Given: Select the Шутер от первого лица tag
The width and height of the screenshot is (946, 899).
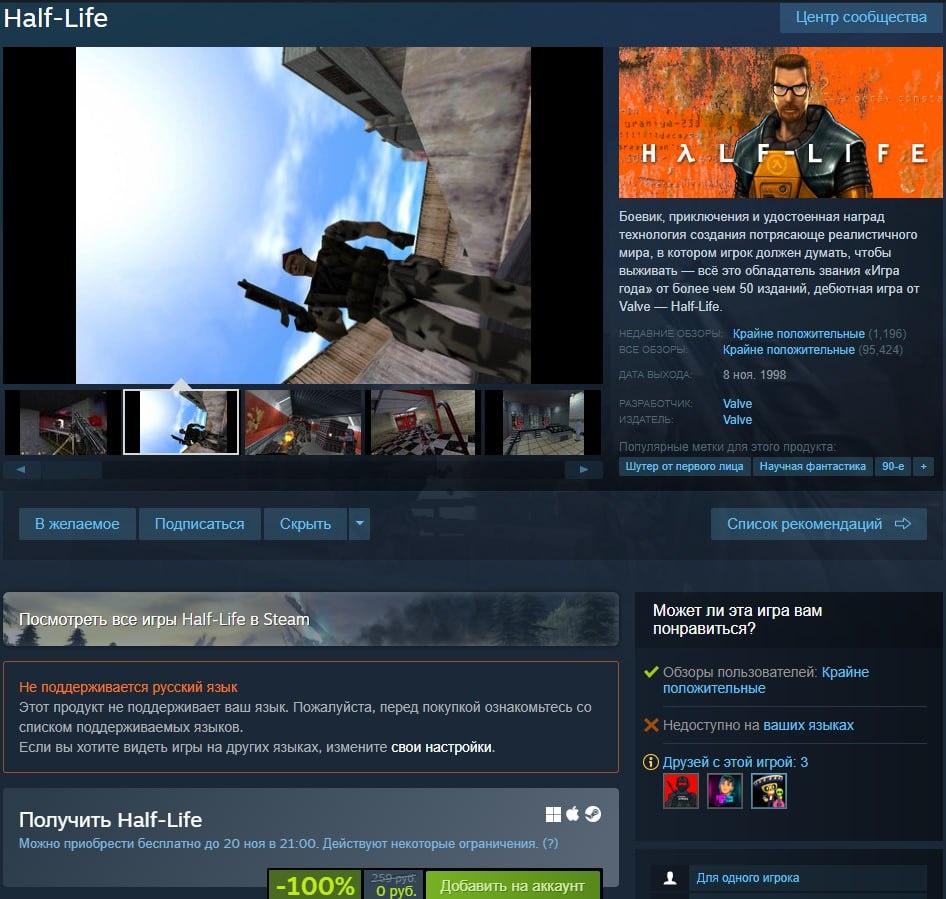Looking at the screenshot, I should (x=684, y=466).
